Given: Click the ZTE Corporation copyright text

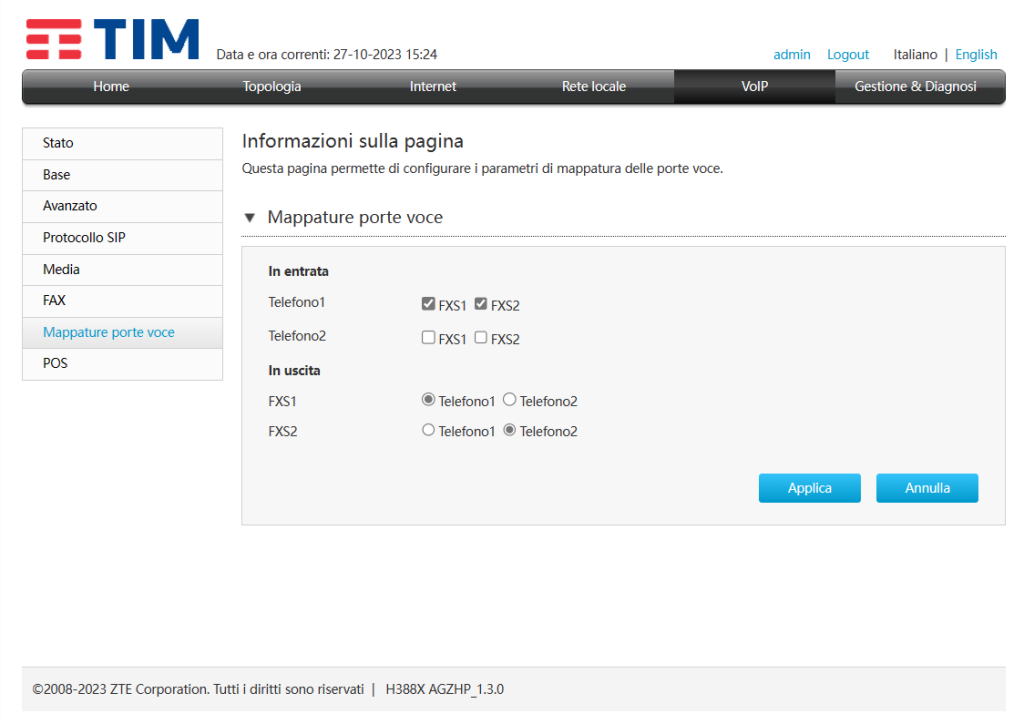Looking at the screenshot, I should (x=198, y=689).
